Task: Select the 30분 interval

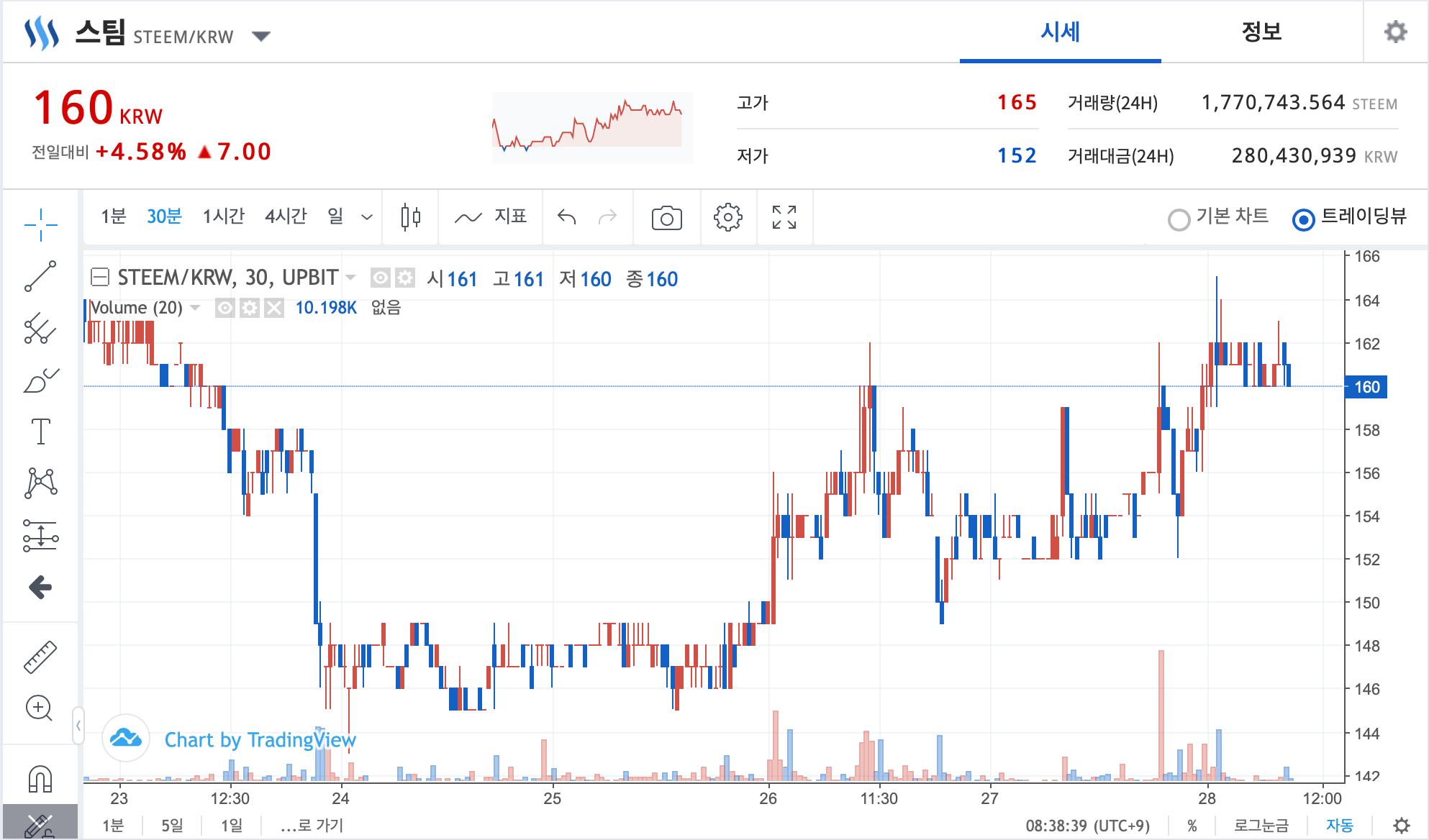Action: tap(164, 216)
